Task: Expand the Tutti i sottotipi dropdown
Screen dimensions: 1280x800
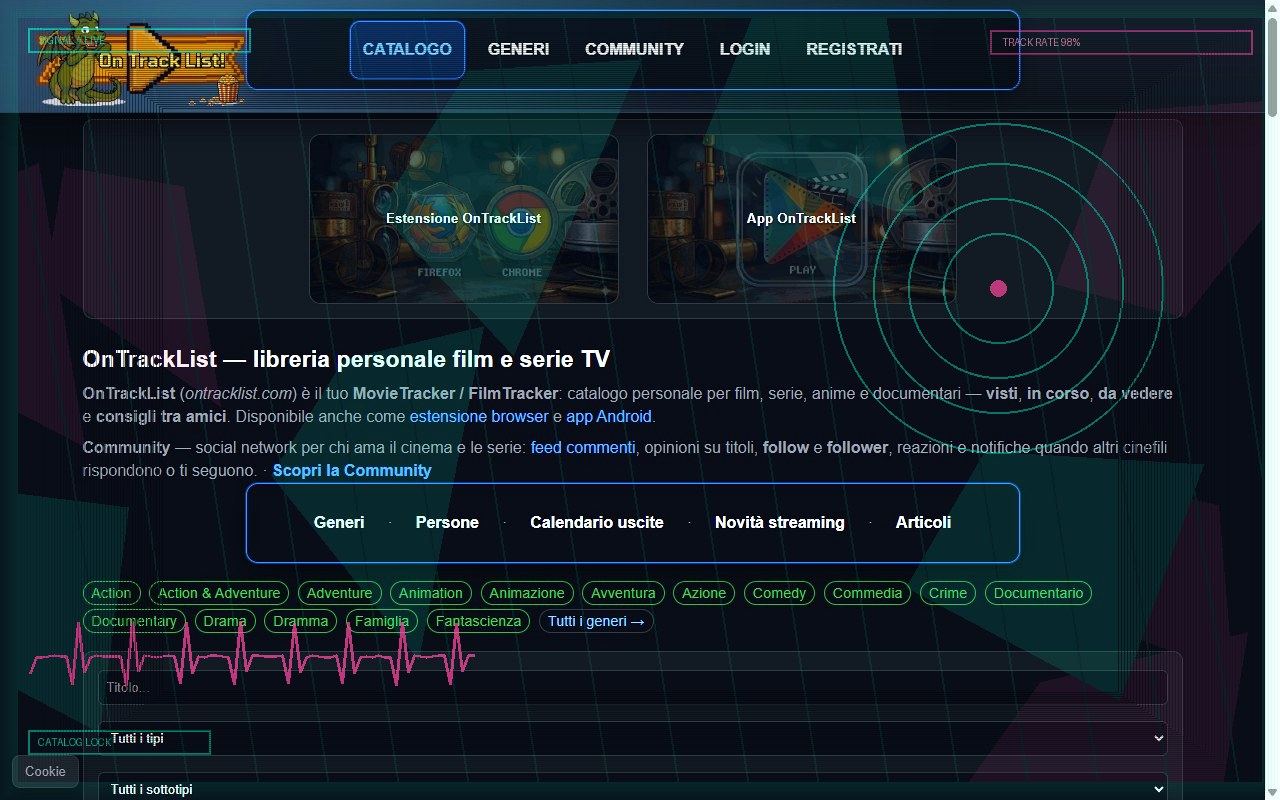Action: coord(633,788)
